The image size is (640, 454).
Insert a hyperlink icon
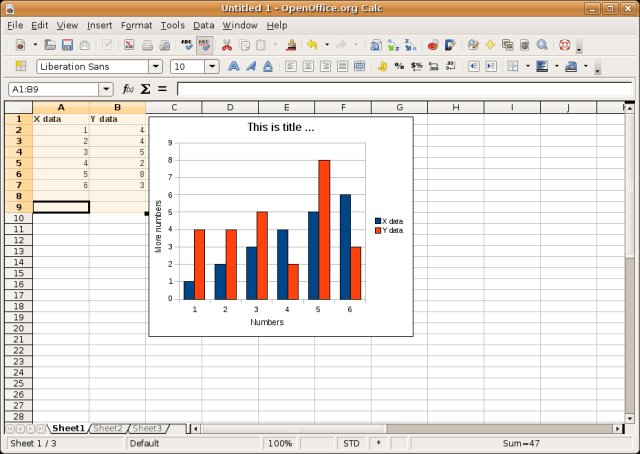coord(376,45)
